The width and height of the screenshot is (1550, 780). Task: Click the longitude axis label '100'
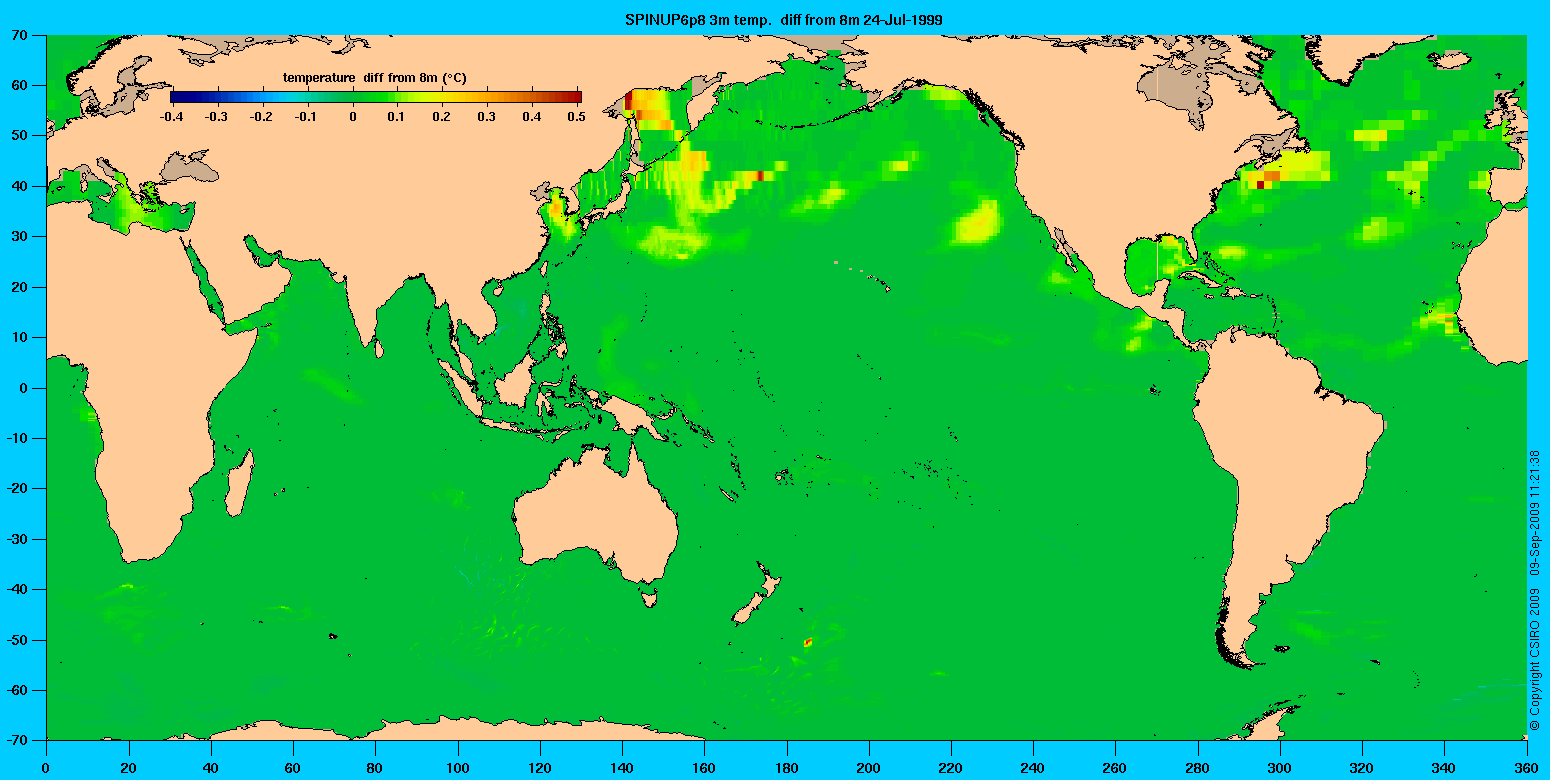tap(457, 770)
